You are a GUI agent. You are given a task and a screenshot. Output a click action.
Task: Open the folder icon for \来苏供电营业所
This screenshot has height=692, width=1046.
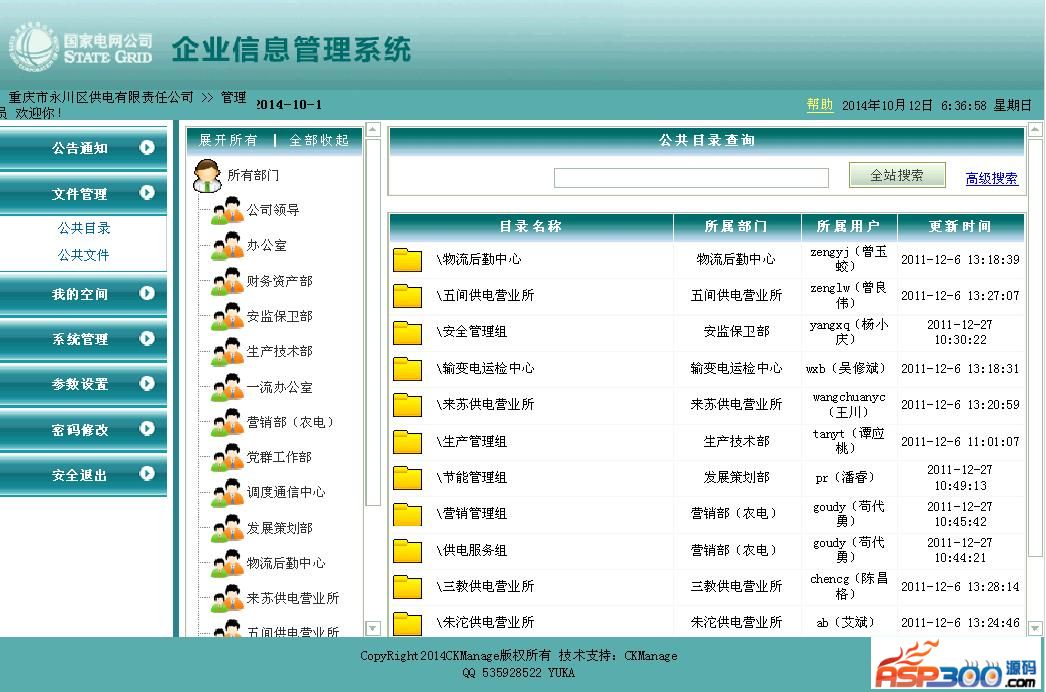point(408,404)
